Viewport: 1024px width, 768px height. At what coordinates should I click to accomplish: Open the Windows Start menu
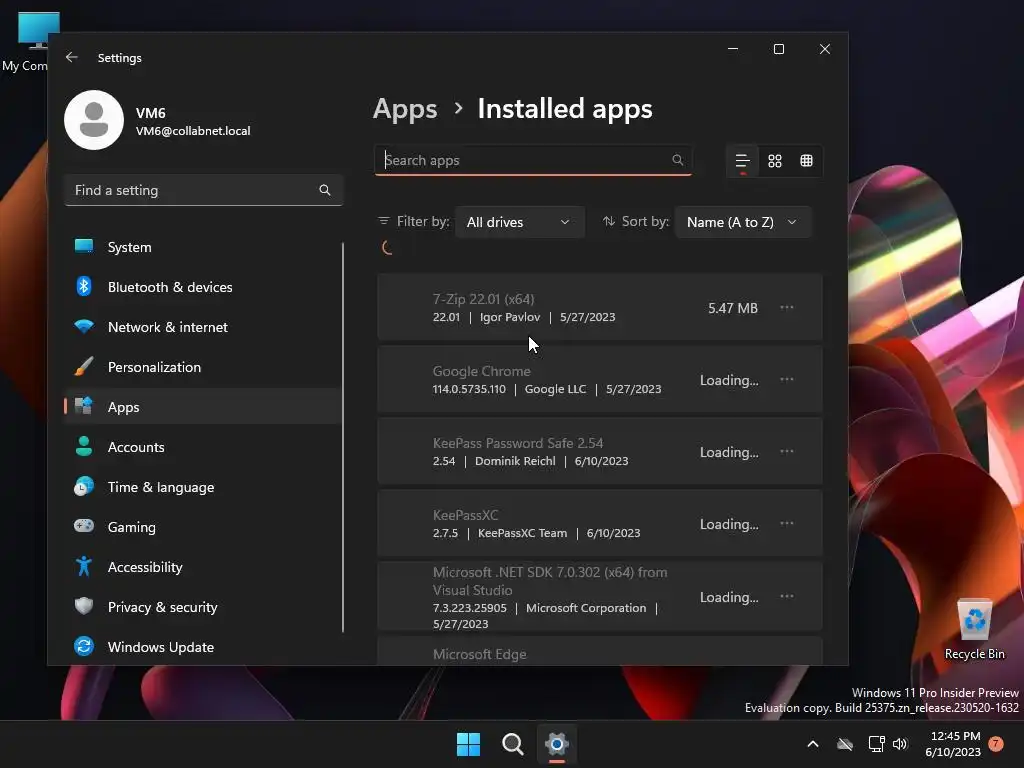[468, 744]
